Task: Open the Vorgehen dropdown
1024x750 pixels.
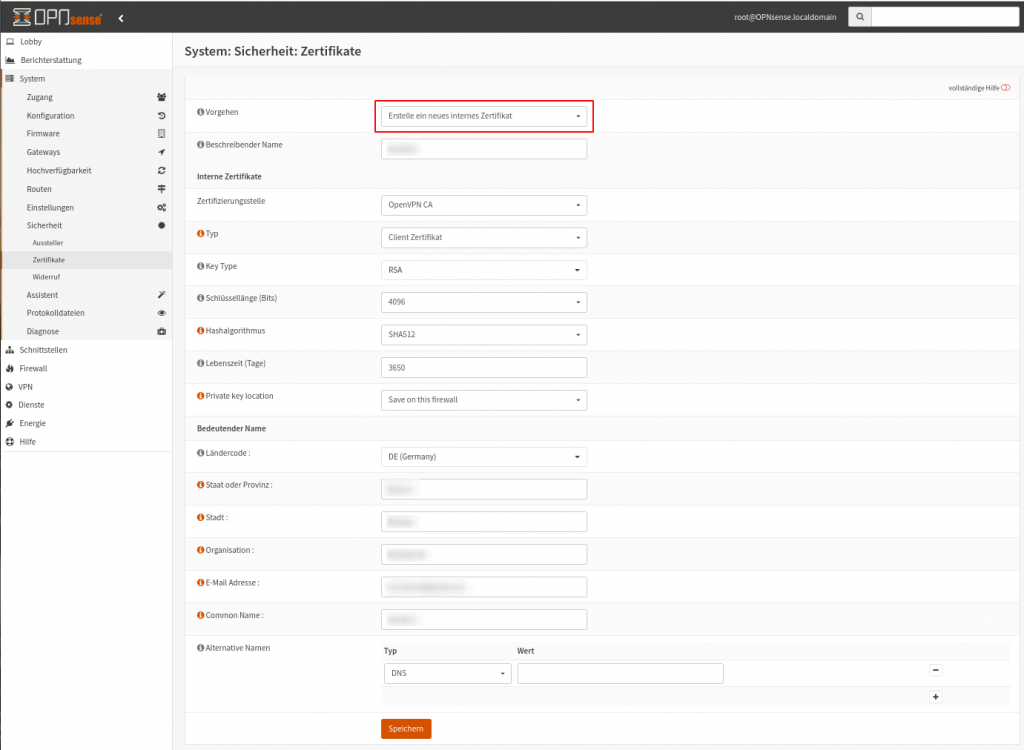Action: click(x=483, y=115)
